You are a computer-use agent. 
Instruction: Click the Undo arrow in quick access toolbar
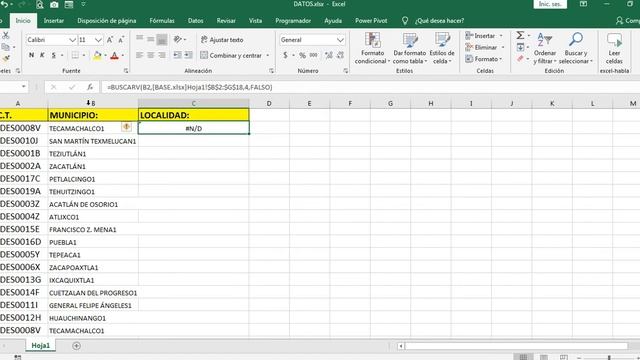point(5,4)
